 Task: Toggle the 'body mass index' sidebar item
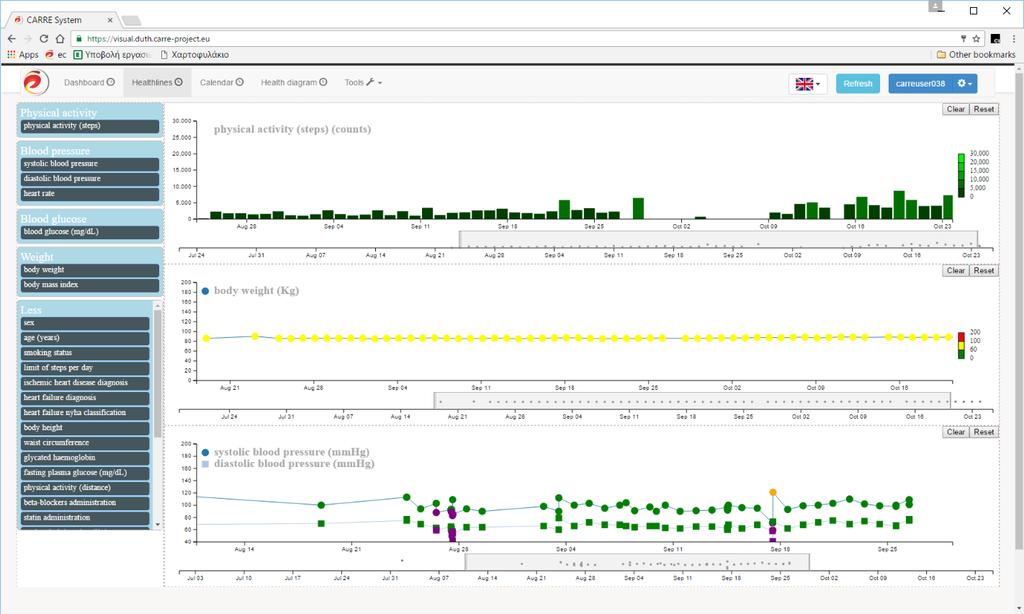pyautogui.click(x=89, y=285)
